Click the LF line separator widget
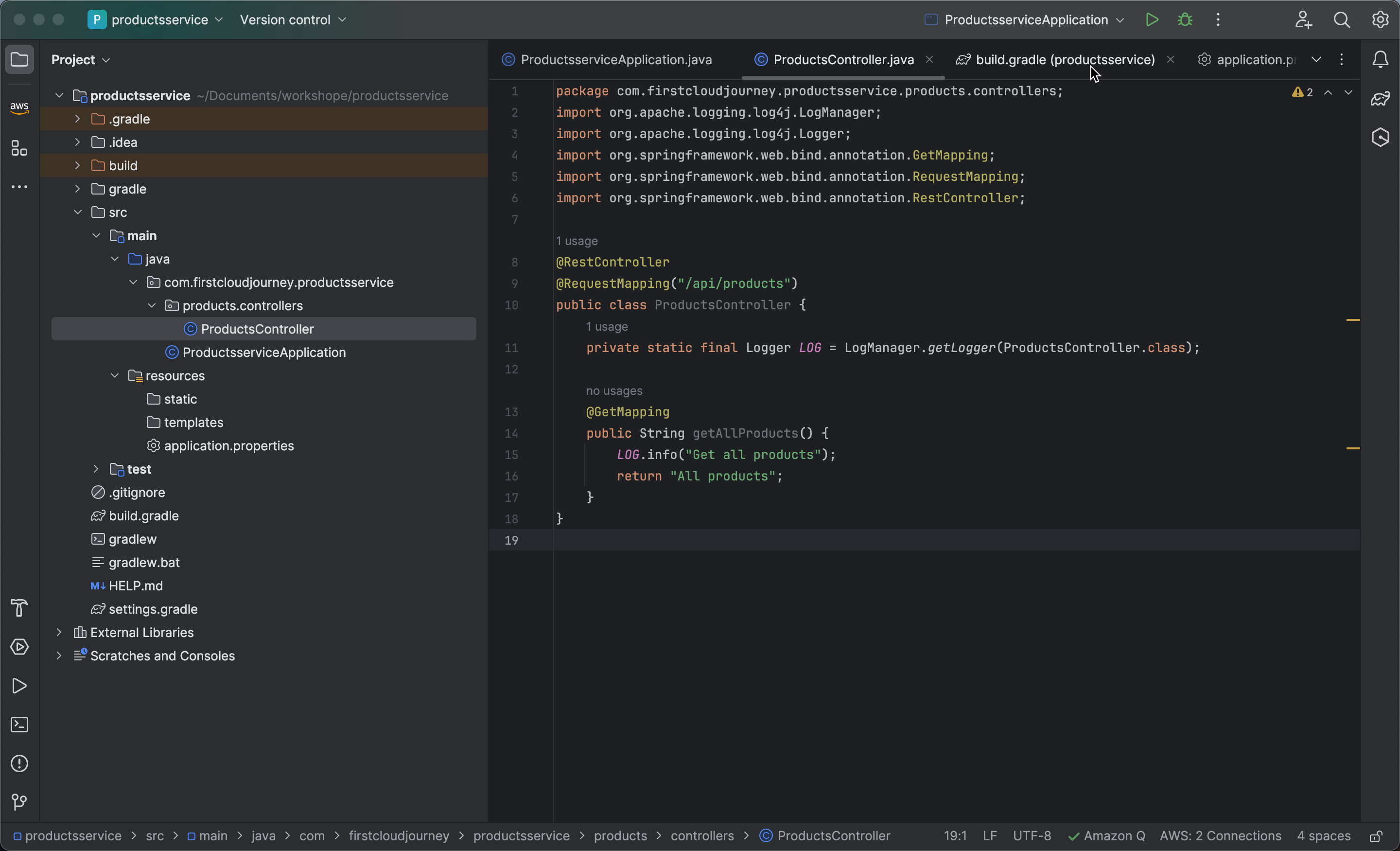The height and width of the screenshot is (851, 1400). 990,836
